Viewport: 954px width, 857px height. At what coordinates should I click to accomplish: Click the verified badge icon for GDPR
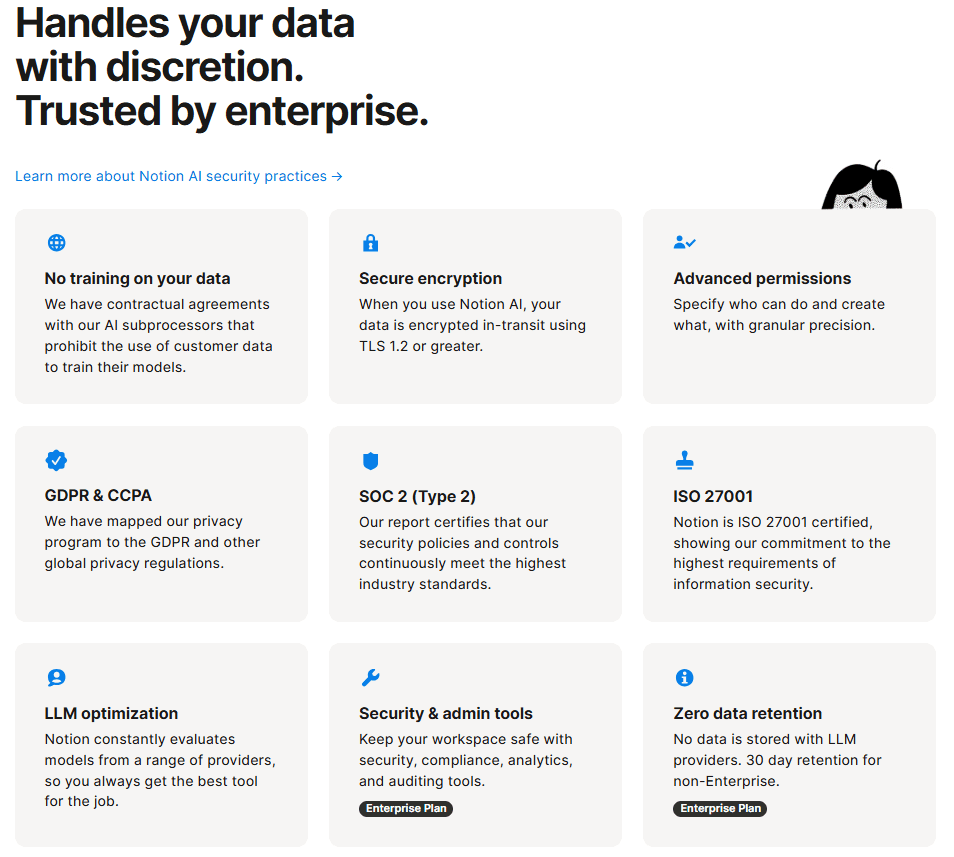pyautogui.click(x=57, y=460)
